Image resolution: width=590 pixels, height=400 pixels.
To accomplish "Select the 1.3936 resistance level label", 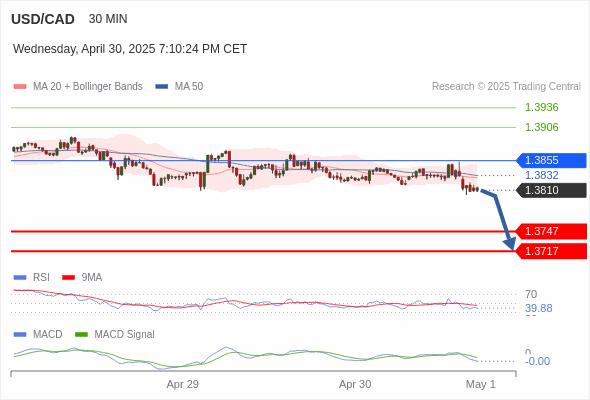I will tap(541, 107).
